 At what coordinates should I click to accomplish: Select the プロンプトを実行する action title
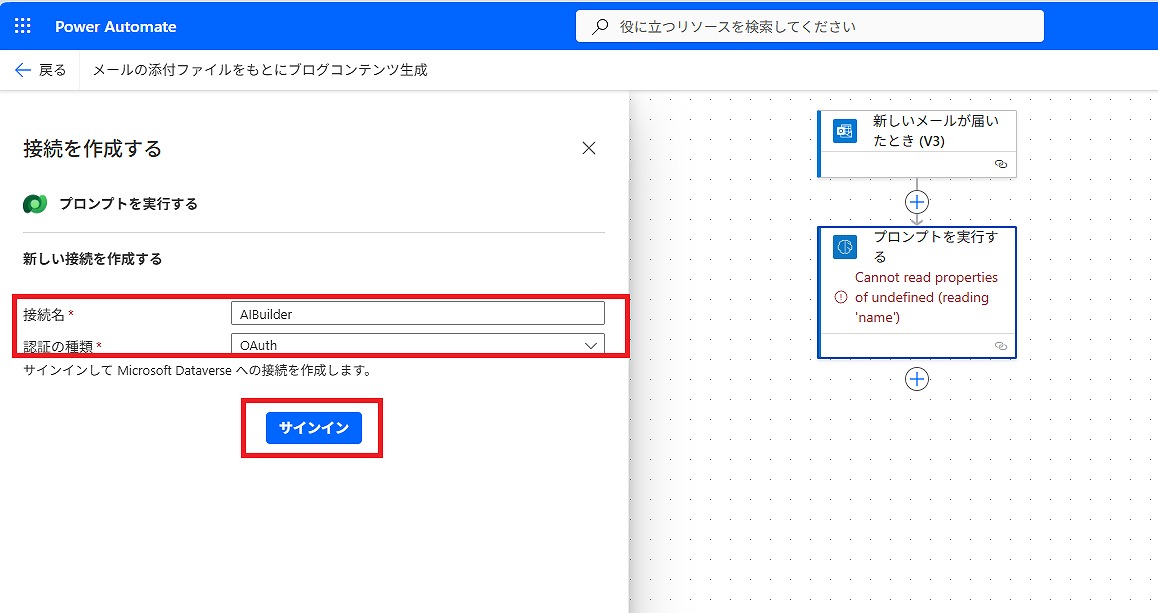(x=936, y=246)
